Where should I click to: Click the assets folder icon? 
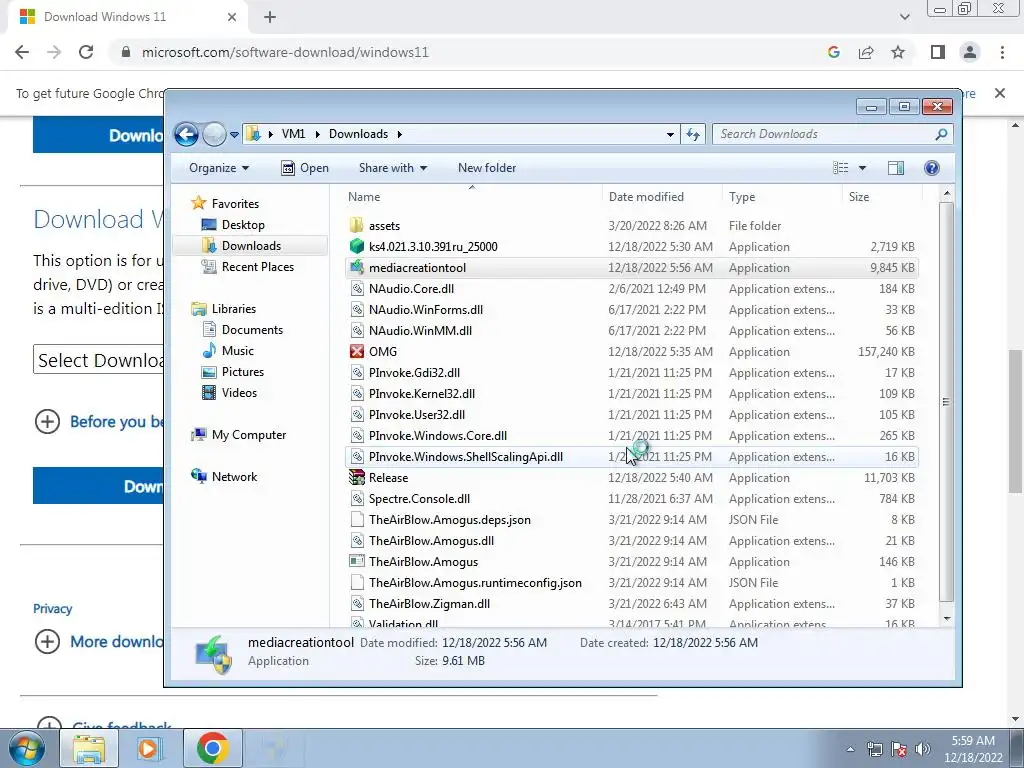[x=357, y=225]
